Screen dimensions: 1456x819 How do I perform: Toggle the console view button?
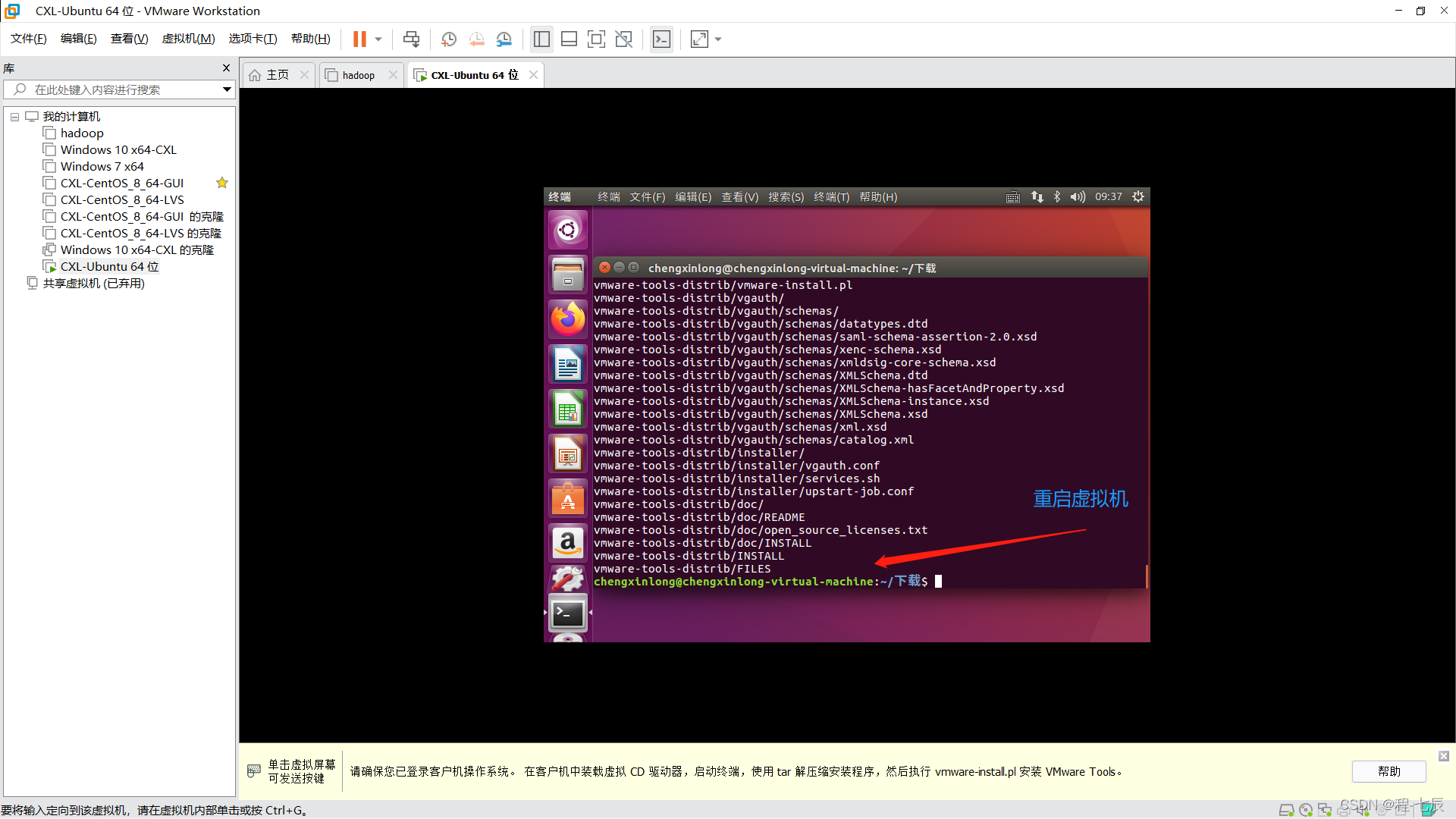661,39
